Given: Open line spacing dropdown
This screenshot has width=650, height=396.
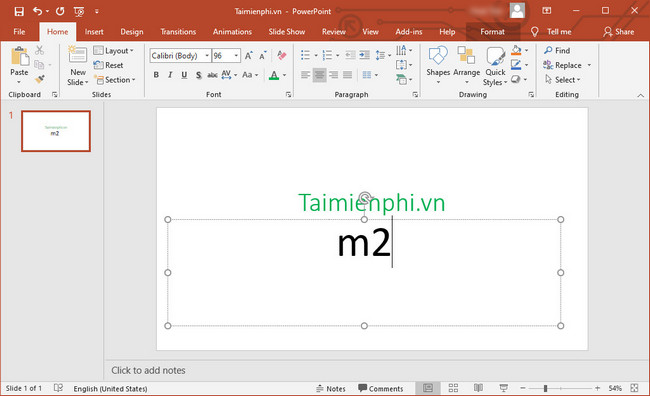Looking at the screenshot, I should pos(383,55).
